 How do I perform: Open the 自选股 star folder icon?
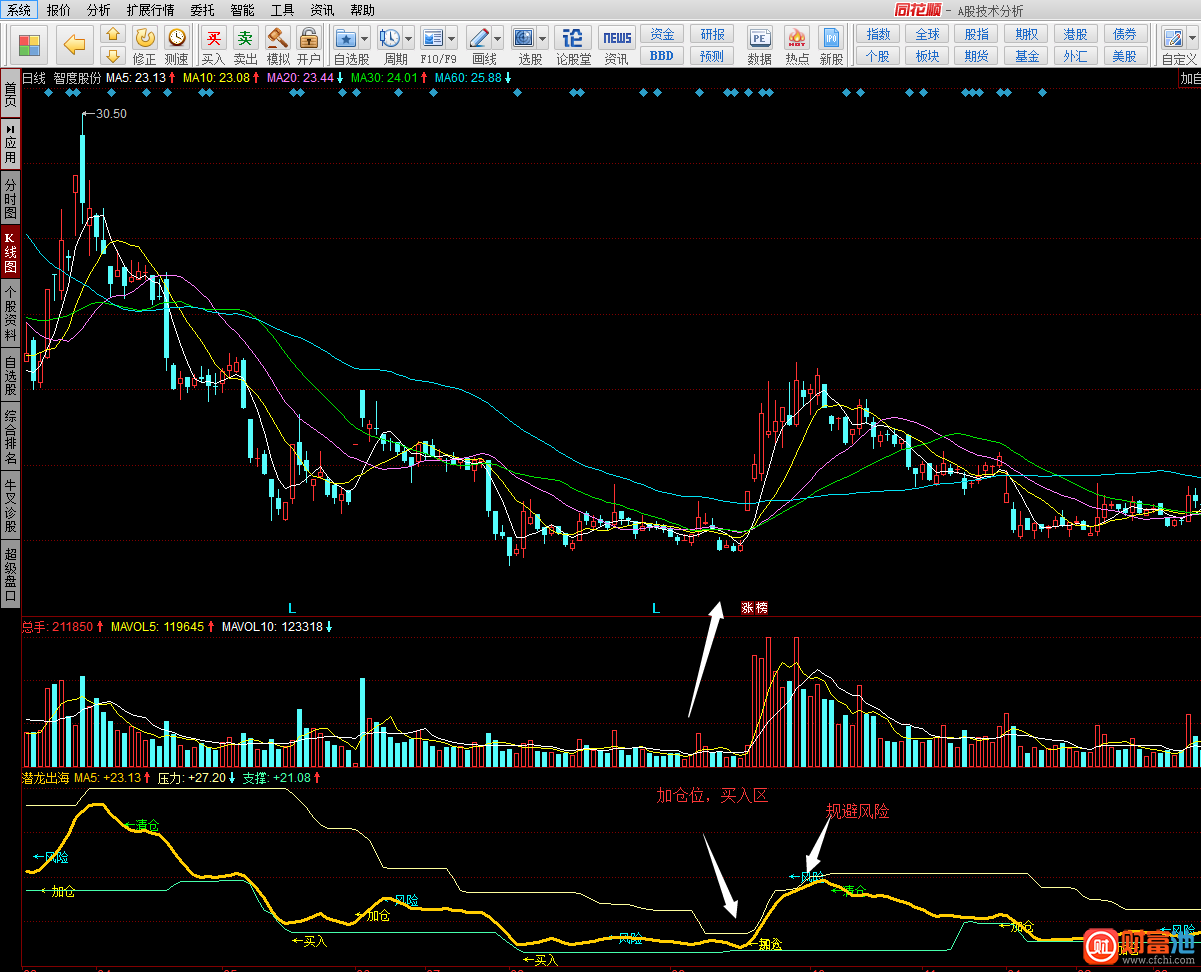(x=346, y=38)
